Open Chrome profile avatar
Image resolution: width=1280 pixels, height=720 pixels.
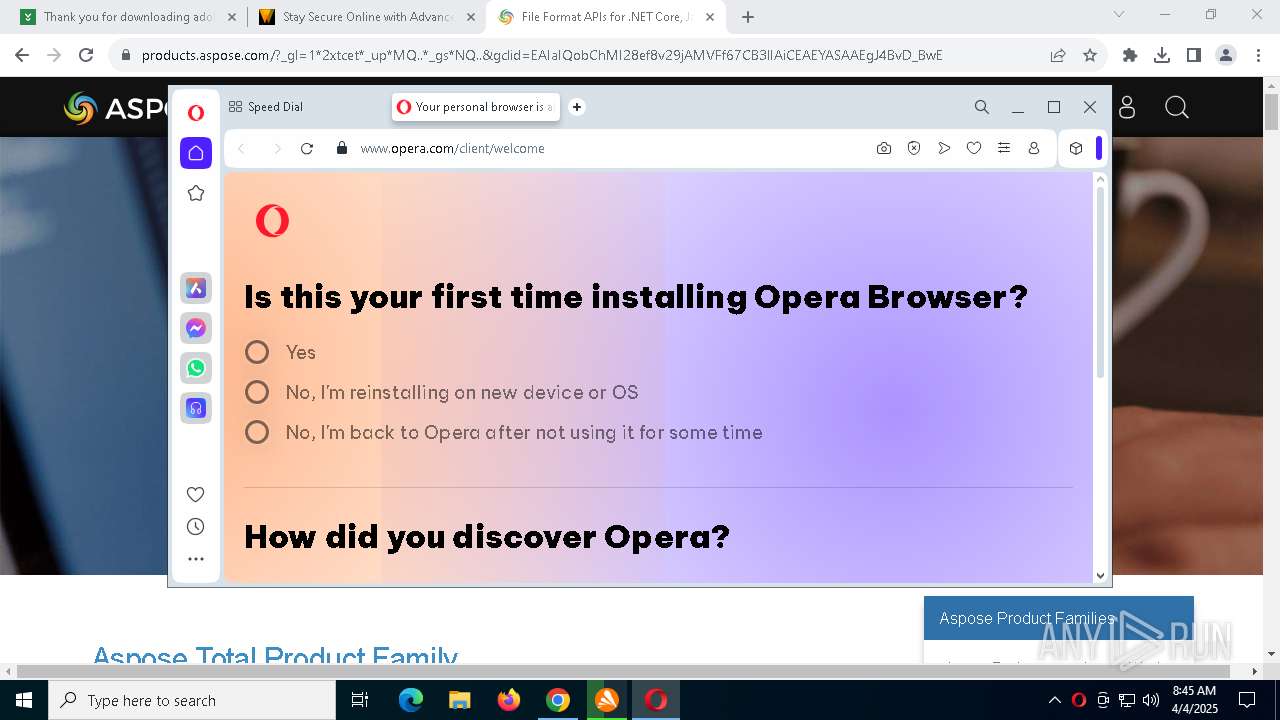pyautogui.click(x=1226, y=56)
